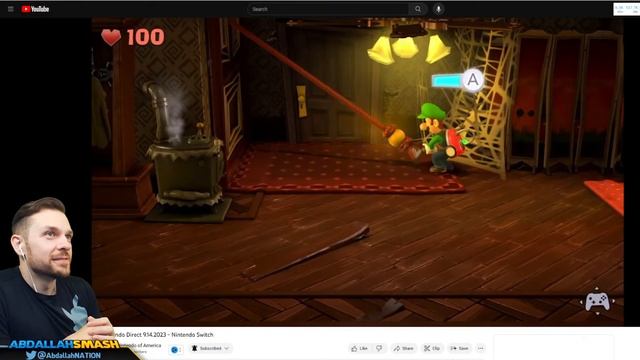
Task: Click the blue badge icon beside channel name
Action: (x=175, y=349)
